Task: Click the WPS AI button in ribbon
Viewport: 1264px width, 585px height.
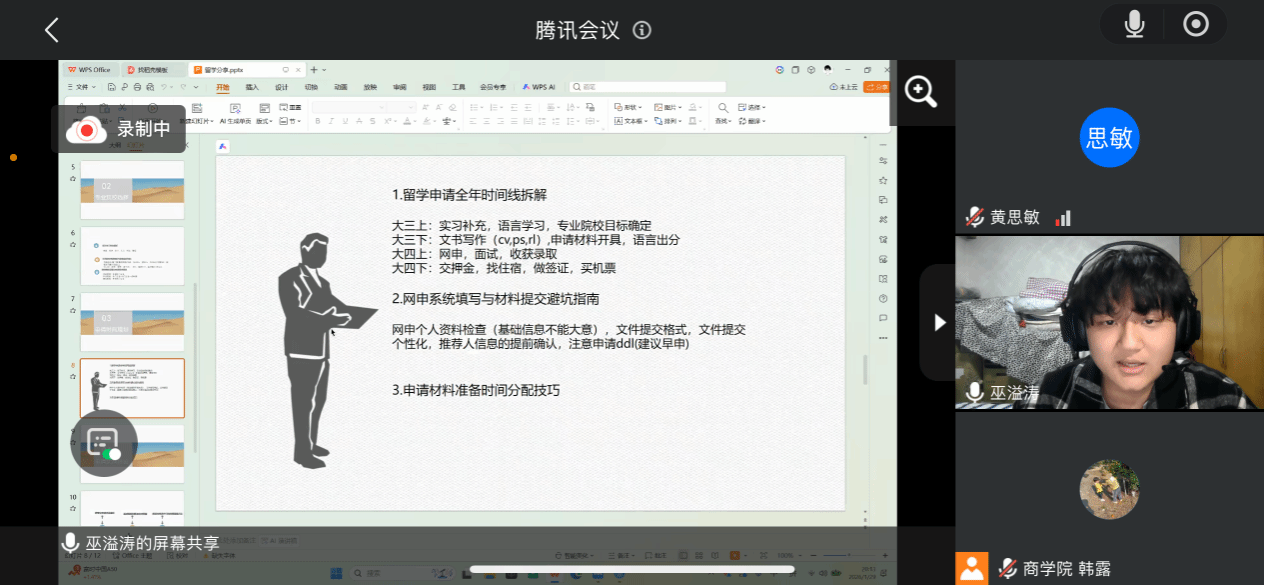Action: [538, 87]
